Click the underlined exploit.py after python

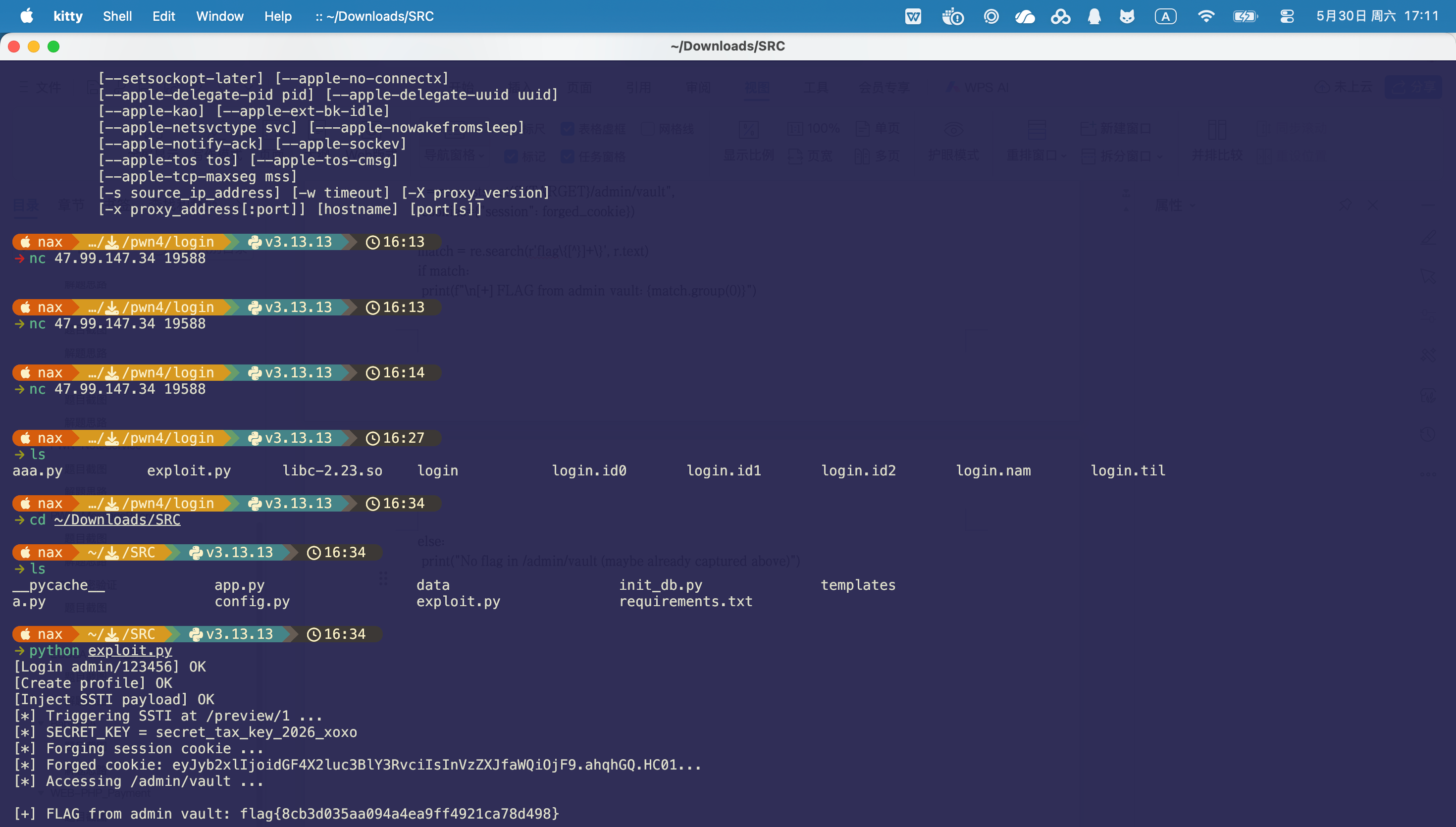[x=130, y=650]
